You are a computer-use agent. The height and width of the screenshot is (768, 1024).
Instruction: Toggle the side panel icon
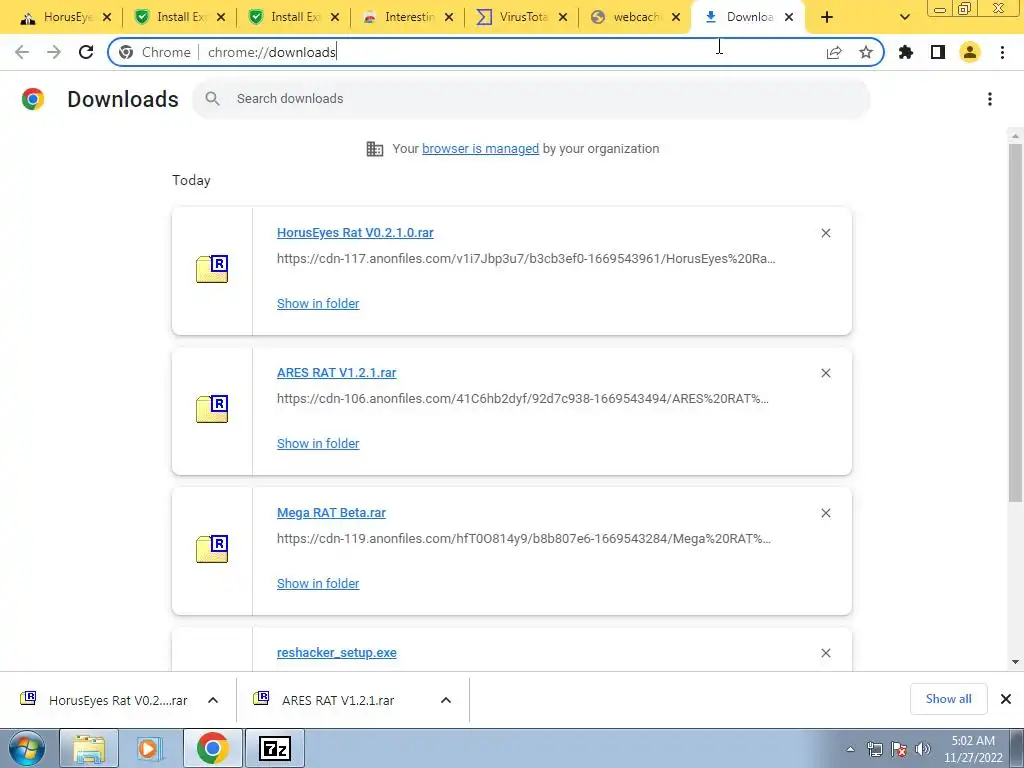[938, 52]
